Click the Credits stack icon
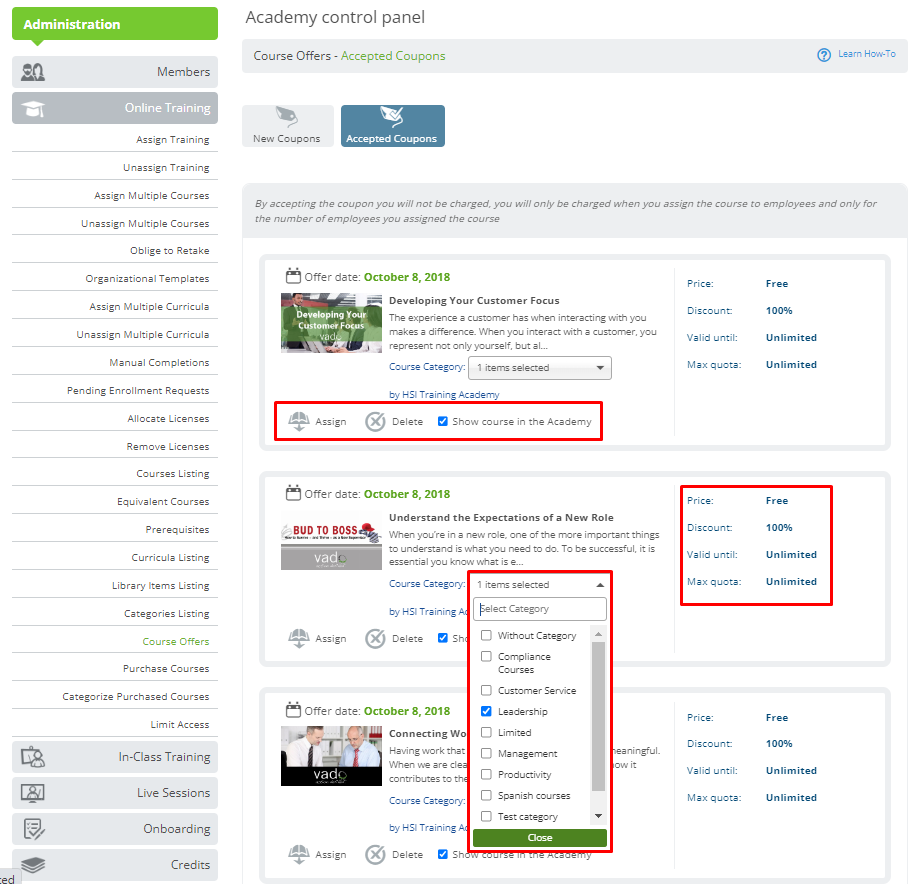 (x=33, y=865)
